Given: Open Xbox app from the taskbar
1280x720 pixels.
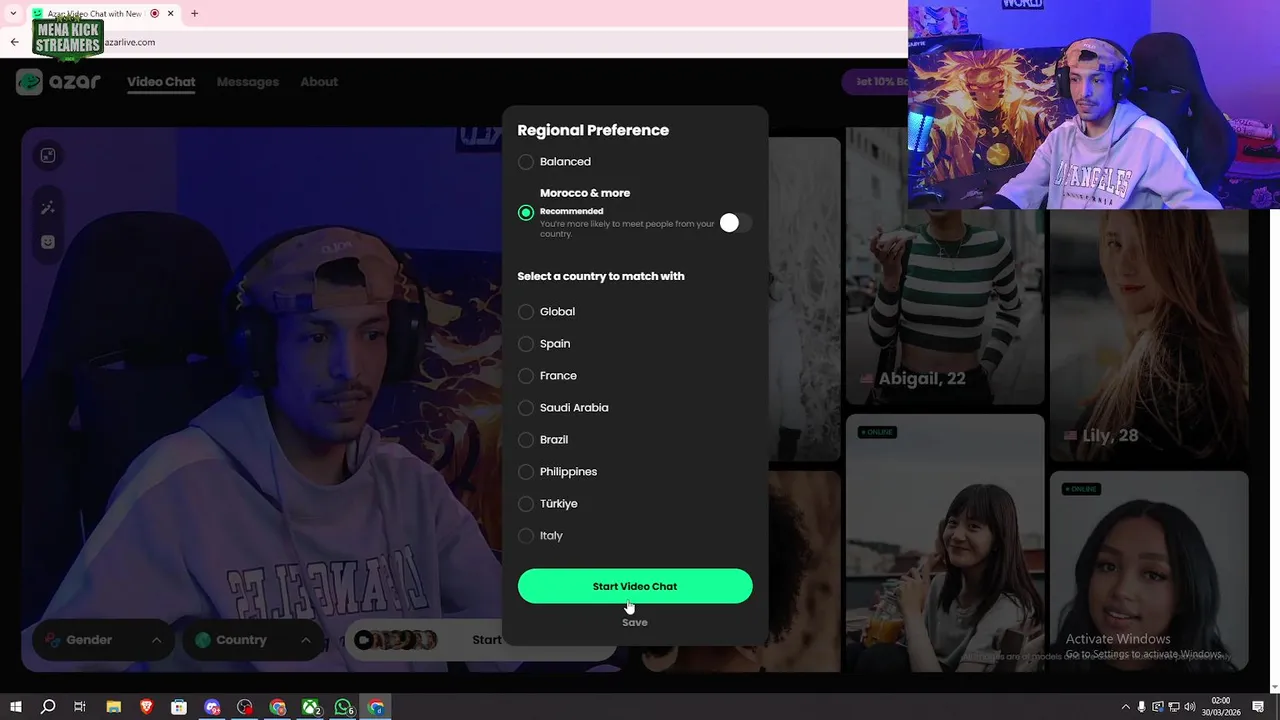Looking at the screenshot, I should coord(311,707).
